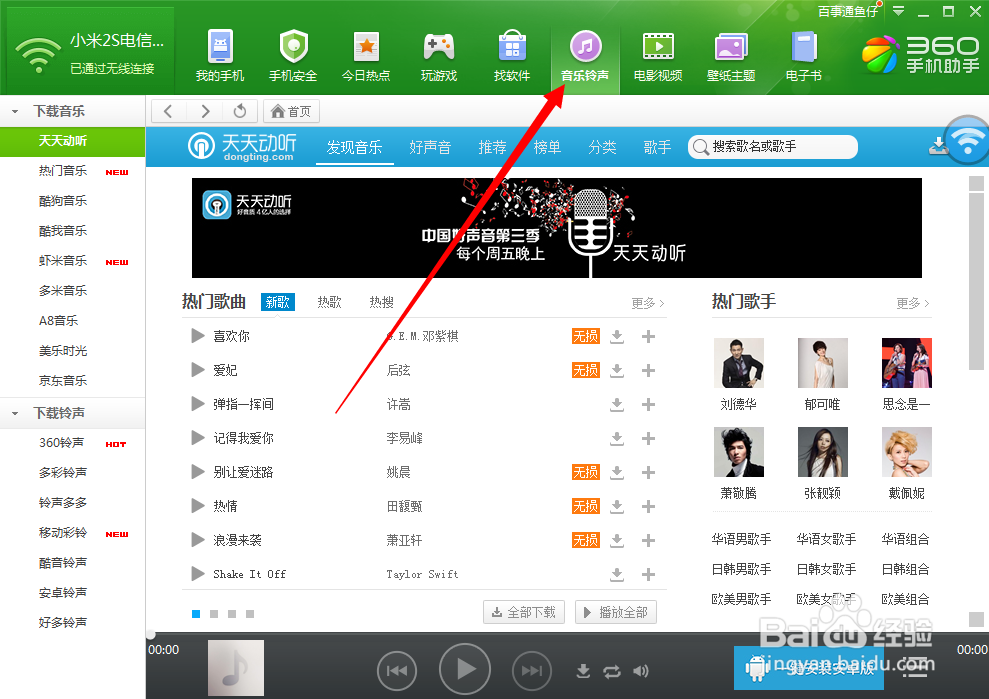Click 无损 badge for 浪漫来袭
Screen dimensions: 989x699
click(x=585, y=540)
